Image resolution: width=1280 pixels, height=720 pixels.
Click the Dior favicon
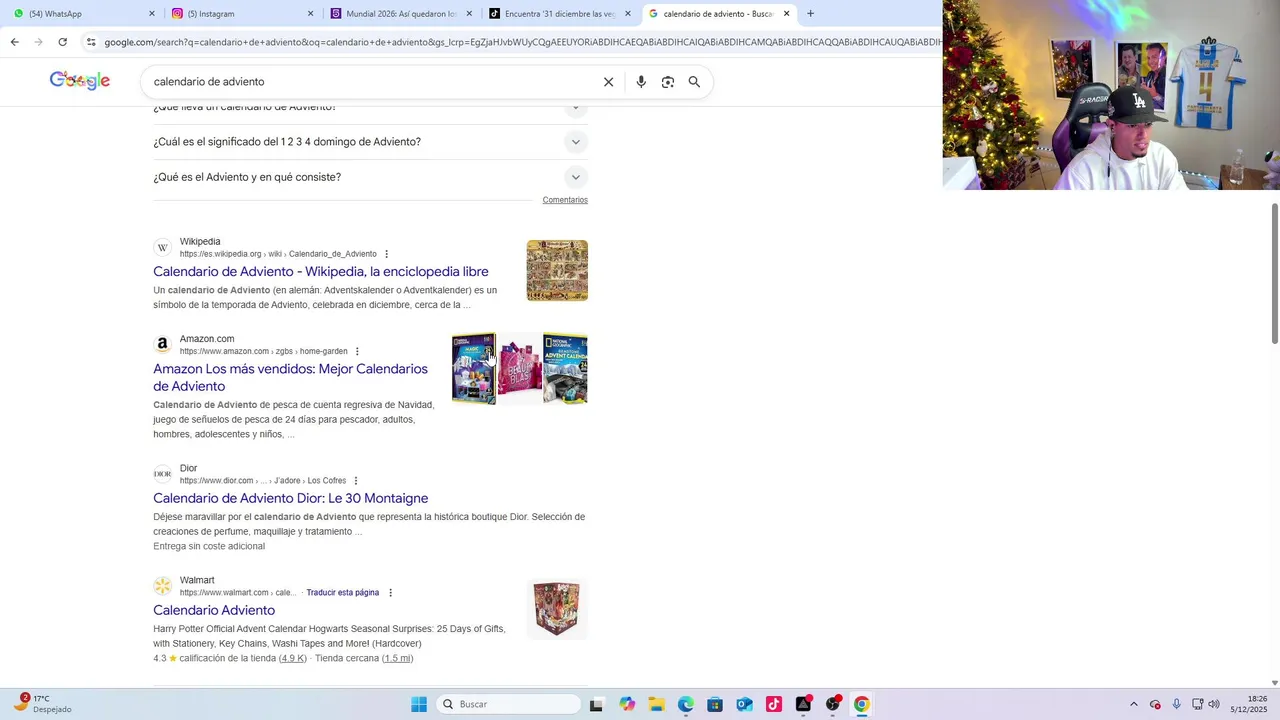click(x=162, y=474)
